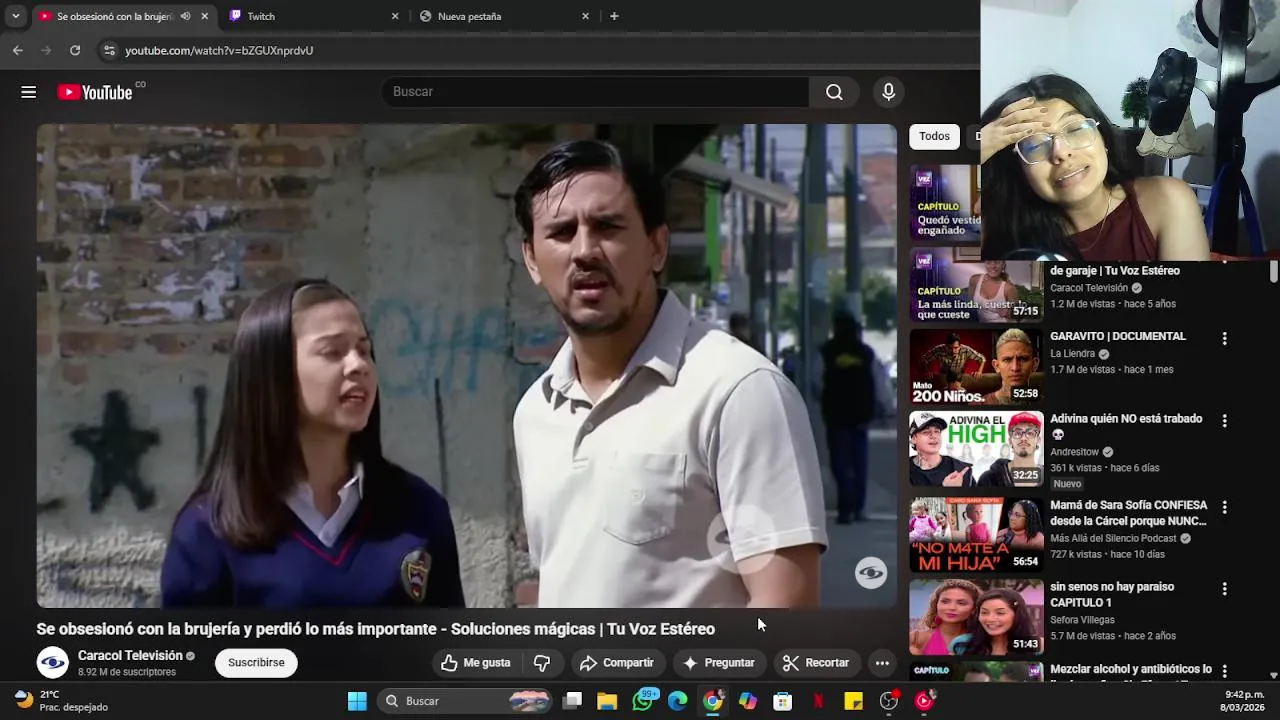Clip the video with Recortar
Viewport: 1280px width, 720px height.
click(x=816, y=662)
